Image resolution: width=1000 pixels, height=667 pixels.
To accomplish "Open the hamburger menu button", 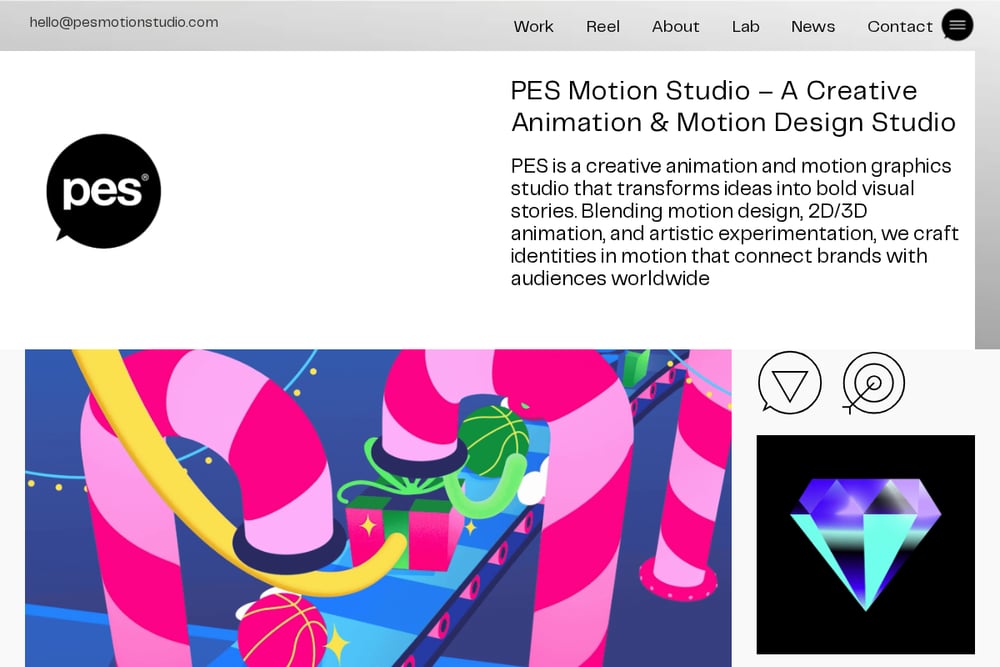I will (x=957, y=26).
